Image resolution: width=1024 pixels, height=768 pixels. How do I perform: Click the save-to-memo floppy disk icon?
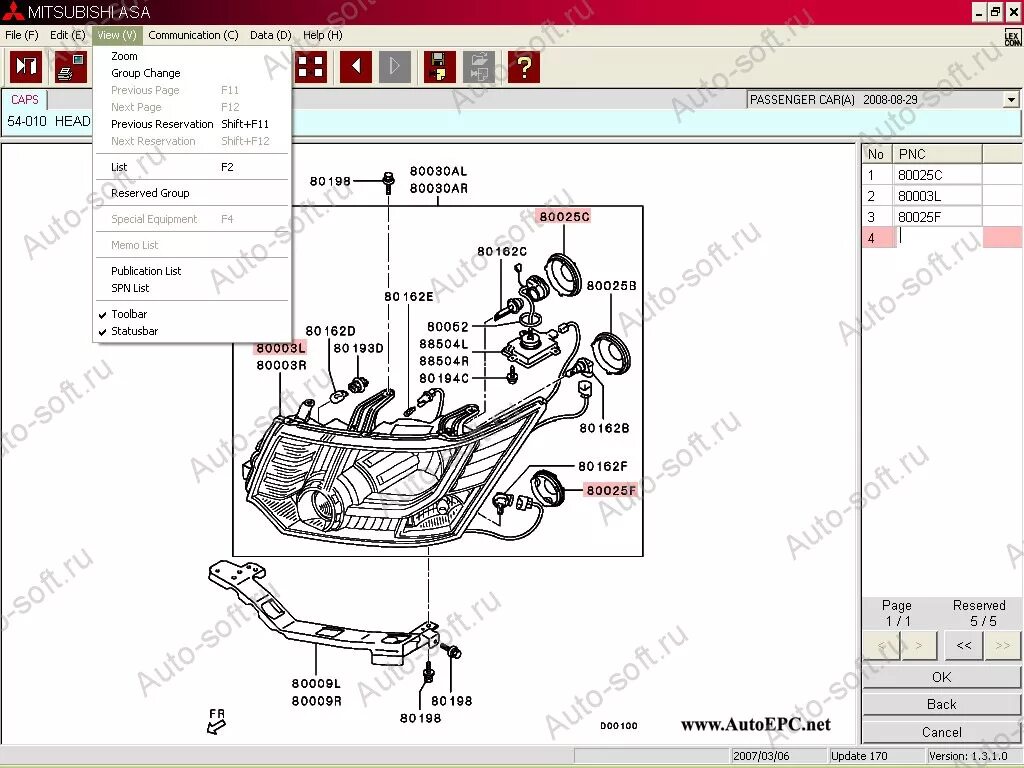tap(440, 67)
